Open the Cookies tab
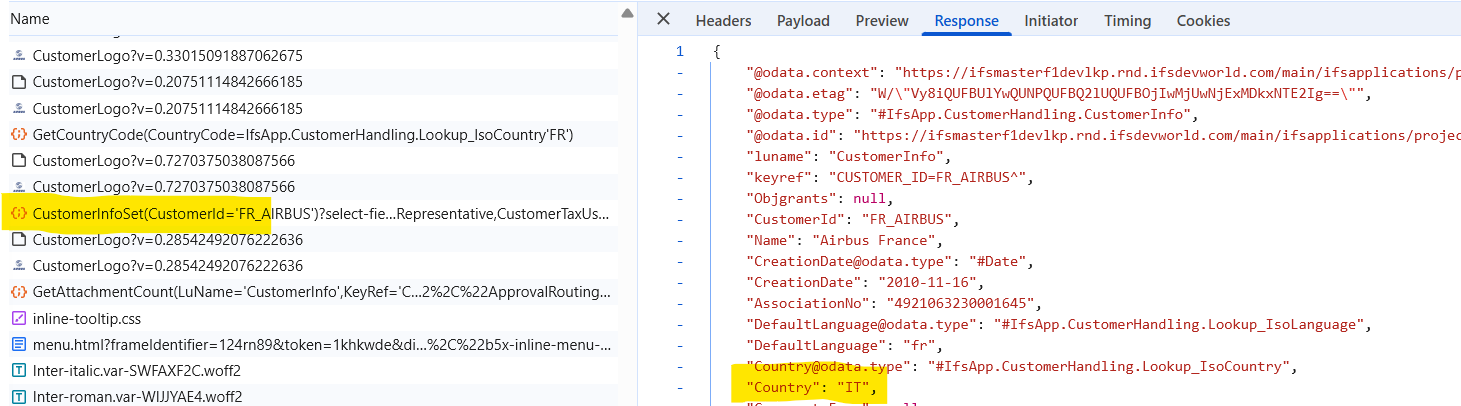The image size is (1461, 406). [x=1203, y=21]
